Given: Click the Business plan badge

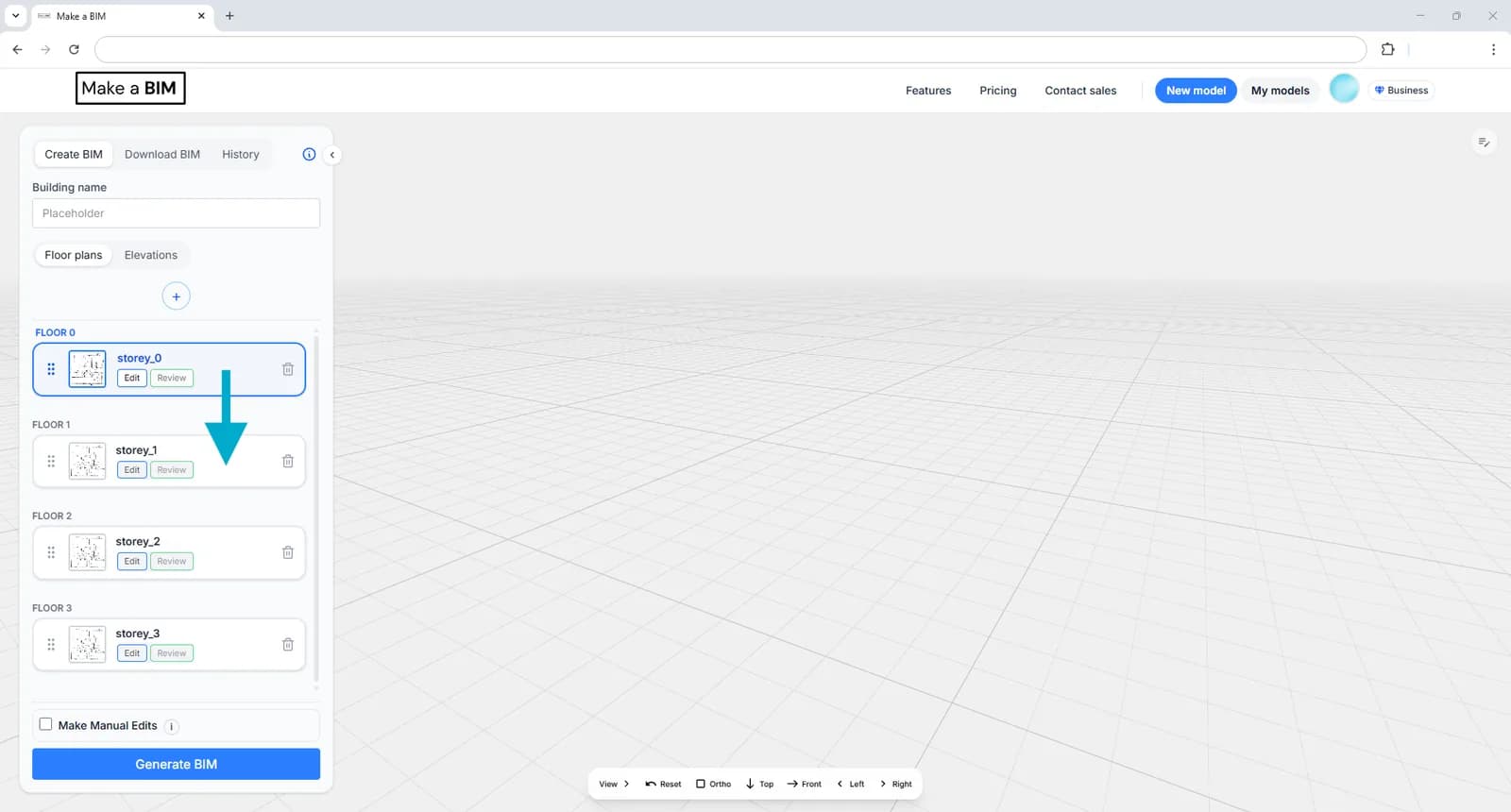Looking at the screenshot, I should 1401,91.
